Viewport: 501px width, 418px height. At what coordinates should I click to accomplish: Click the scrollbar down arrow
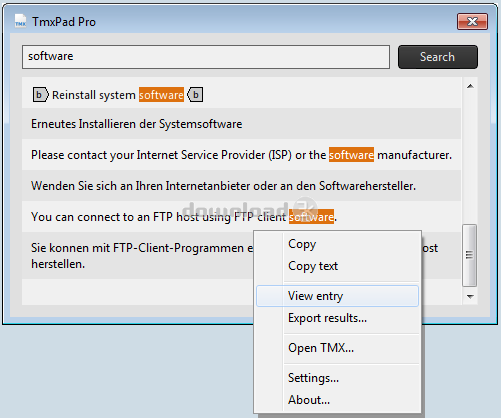(x=470, y=296)
